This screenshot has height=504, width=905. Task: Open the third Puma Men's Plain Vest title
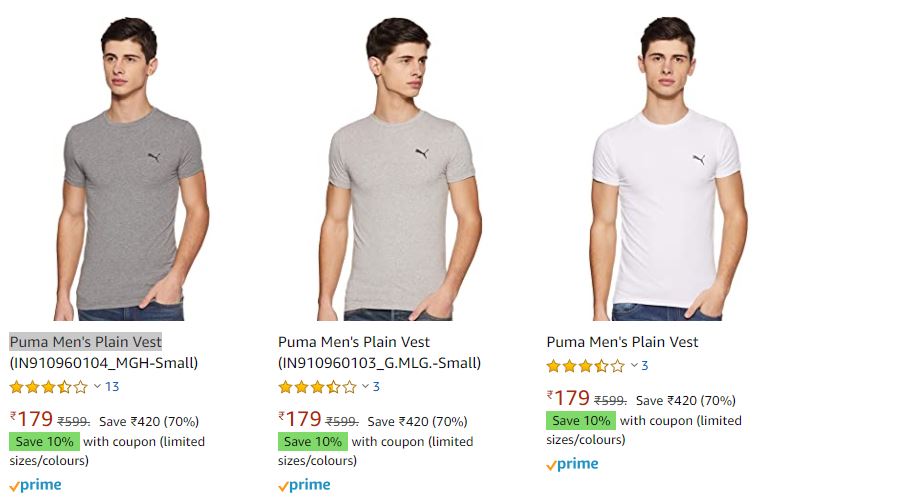click(622, 342)
